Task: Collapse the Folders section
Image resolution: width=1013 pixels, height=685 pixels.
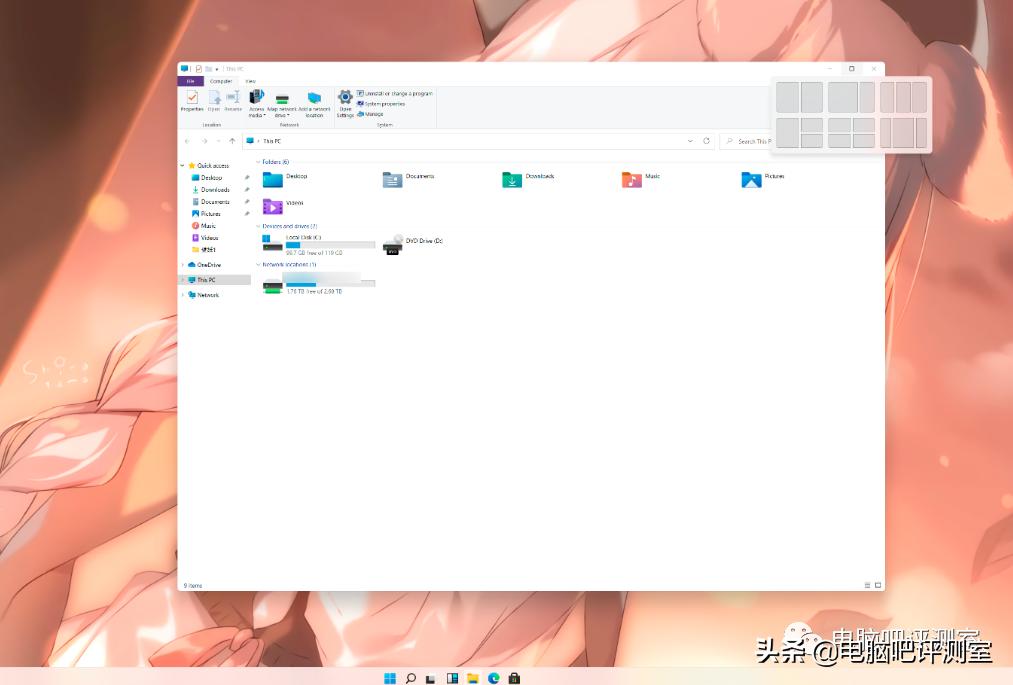Action: click(258, 162)
